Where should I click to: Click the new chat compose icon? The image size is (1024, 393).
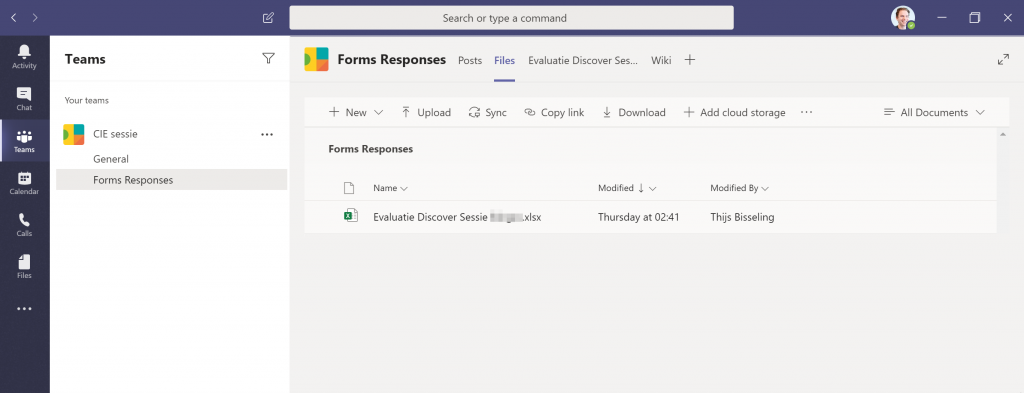tap(268, 18)
